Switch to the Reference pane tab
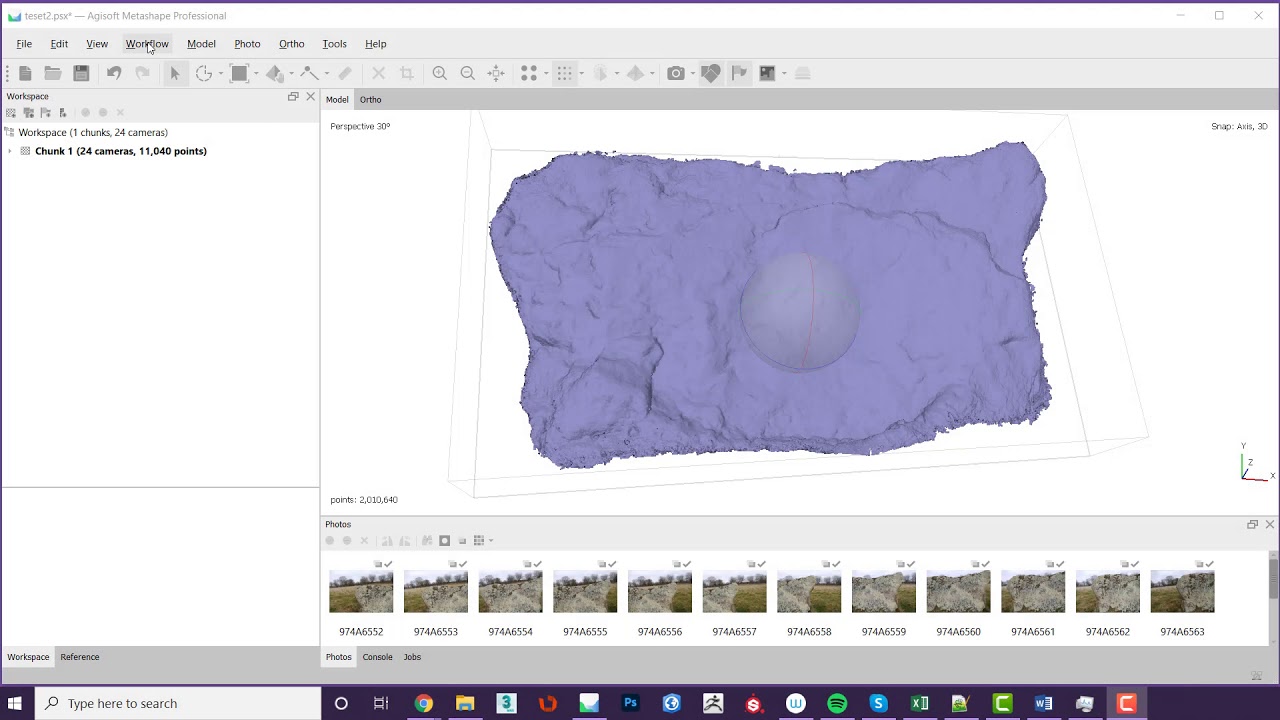Viewport: 1280px width, 720px height. (80, 657)
